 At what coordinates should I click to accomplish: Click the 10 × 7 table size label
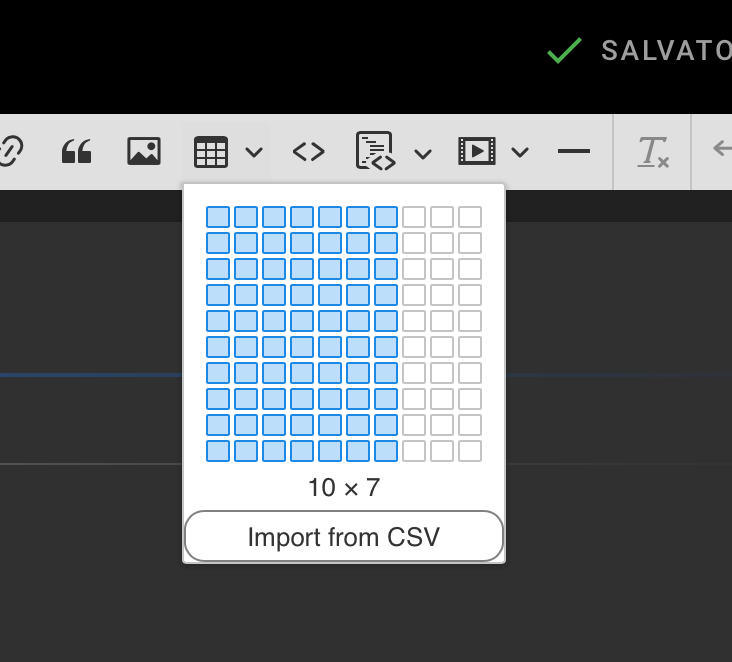pos(344,487)
